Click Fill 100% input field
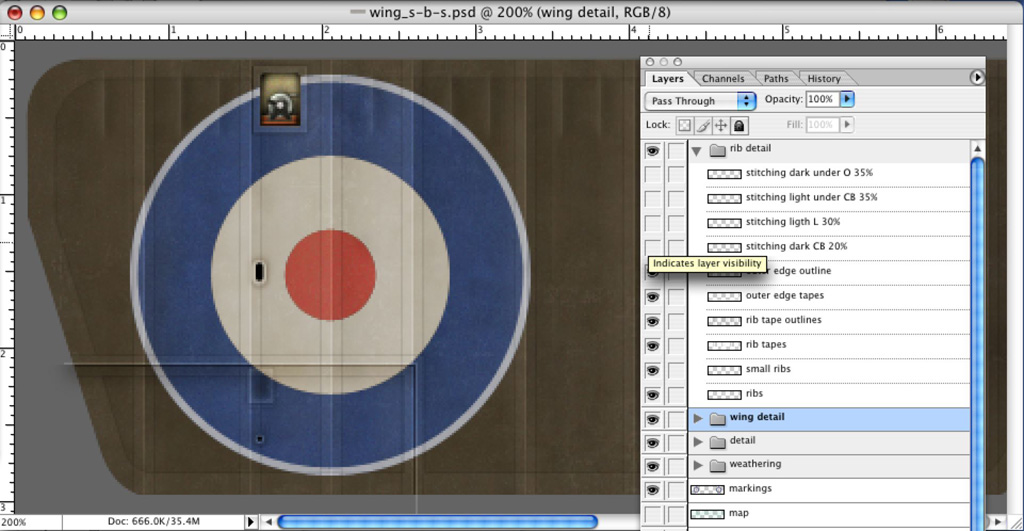 823,124
